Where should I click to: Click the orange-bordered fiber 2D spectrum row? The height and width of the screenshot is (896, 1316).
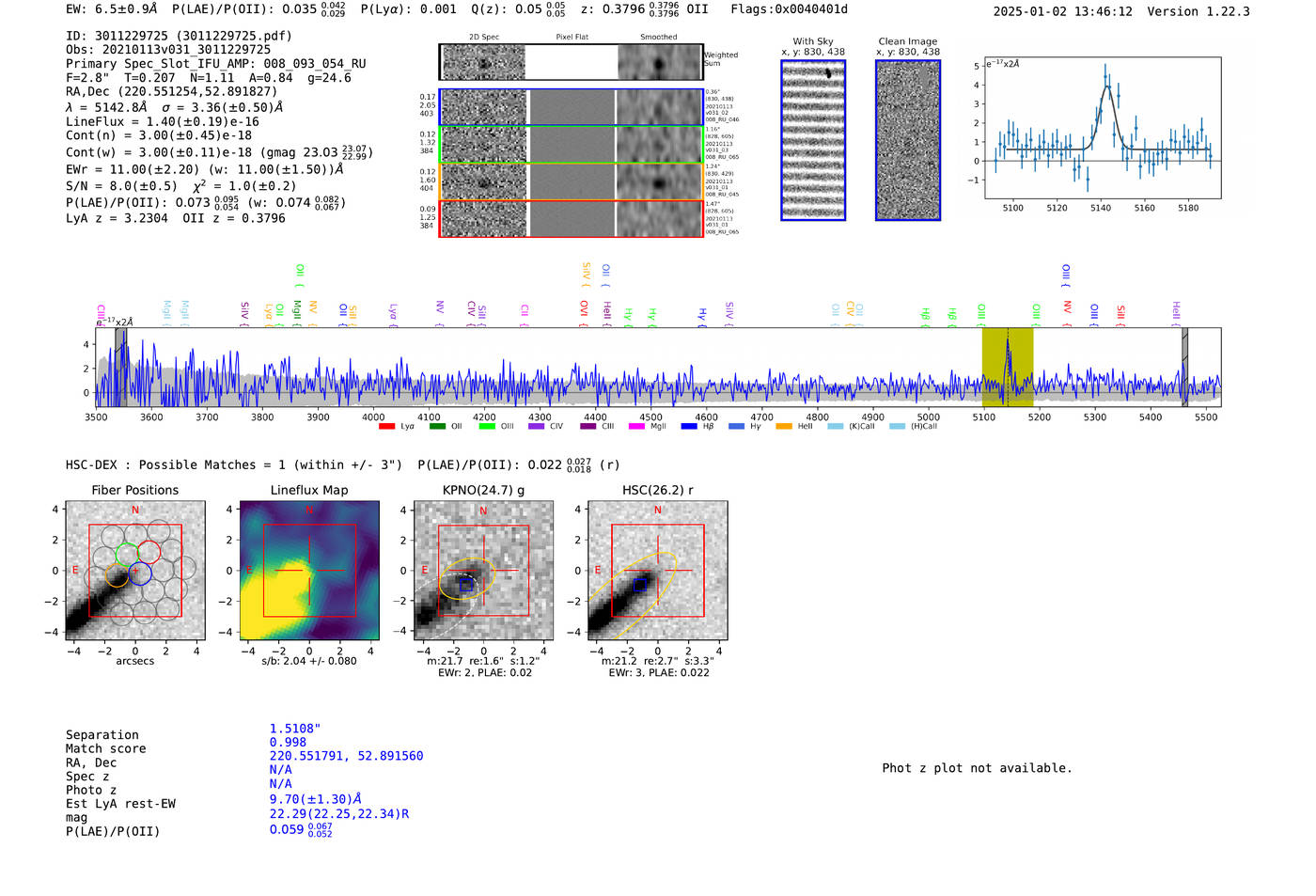pyautogui.click(x=572, y=181)
